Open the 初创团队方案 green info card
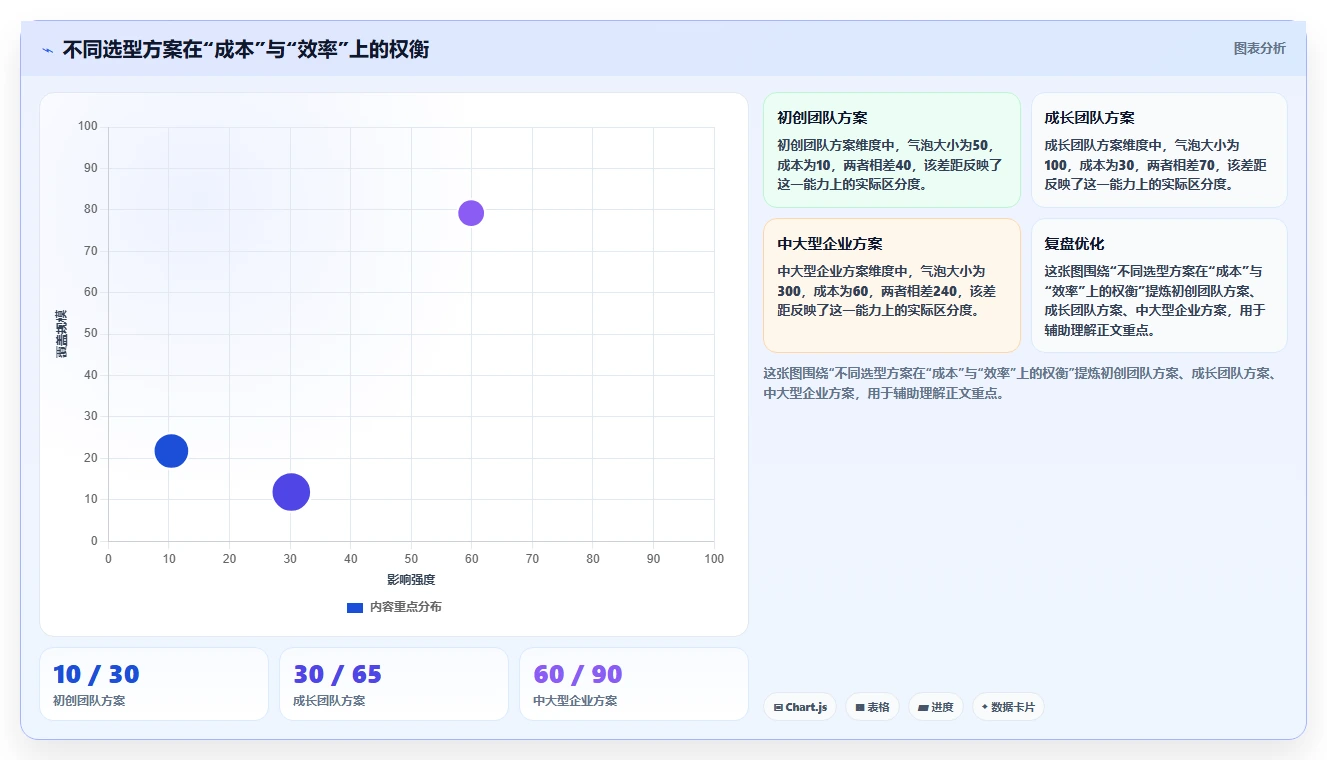The image size is (1327, 760). pyautogui.click(x=892, y=150)
